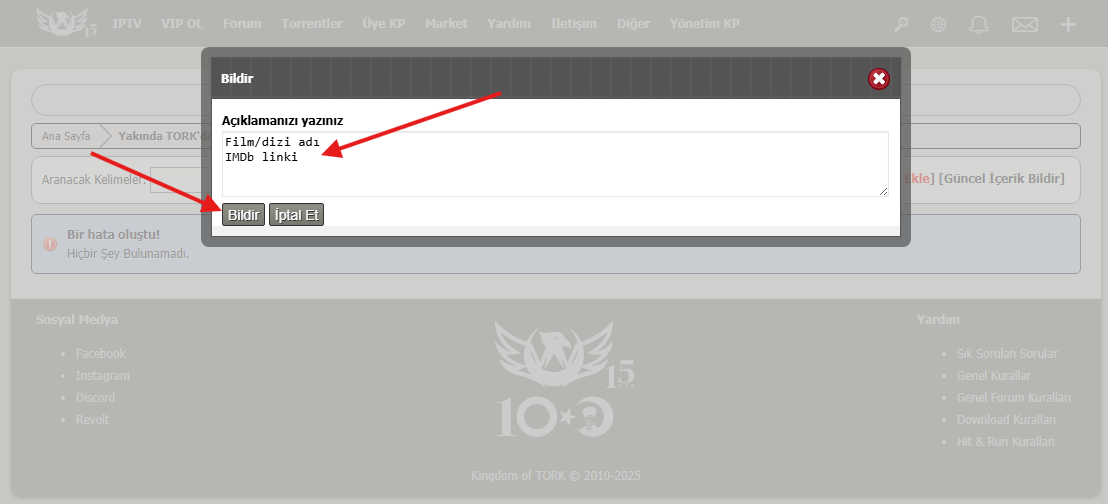Click the 'Kingdom of TORK © 2010-2025' text
The image size is (1108, 504).
[555, 475]
